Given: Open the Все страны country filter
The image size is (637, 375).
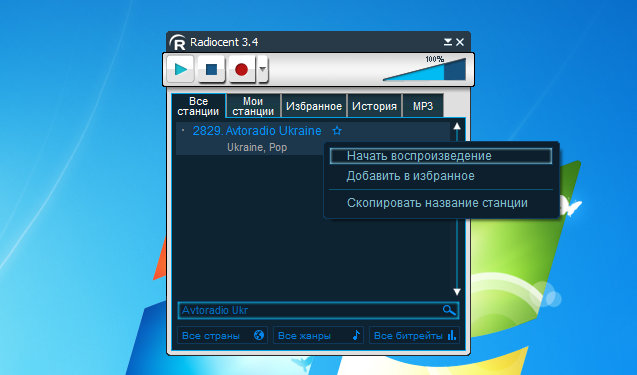Looking at the screenshot, I should click(x=222, y=336).
